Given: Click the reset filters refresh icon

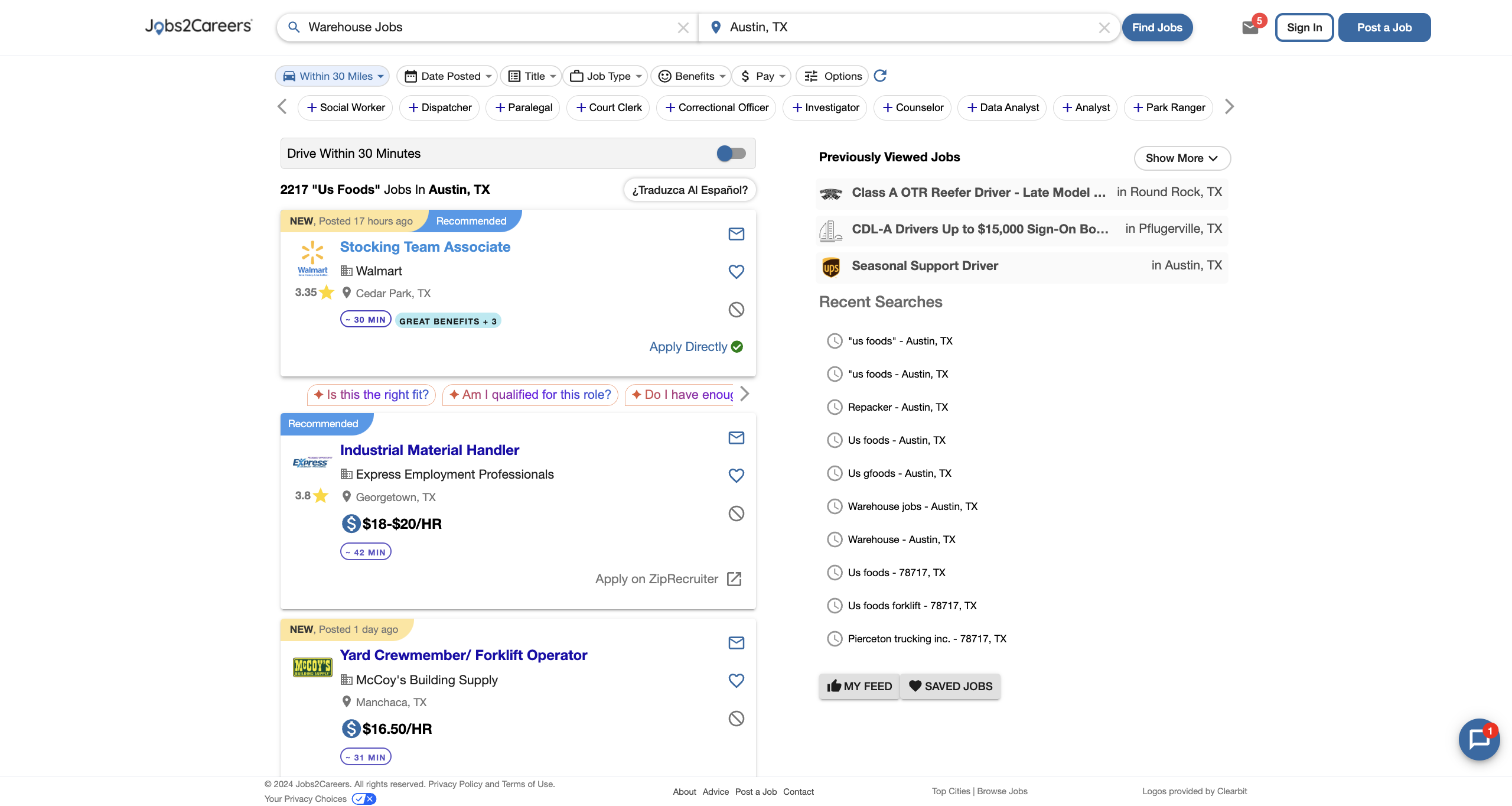Looking at the screenshot, I should click(880, 76).
